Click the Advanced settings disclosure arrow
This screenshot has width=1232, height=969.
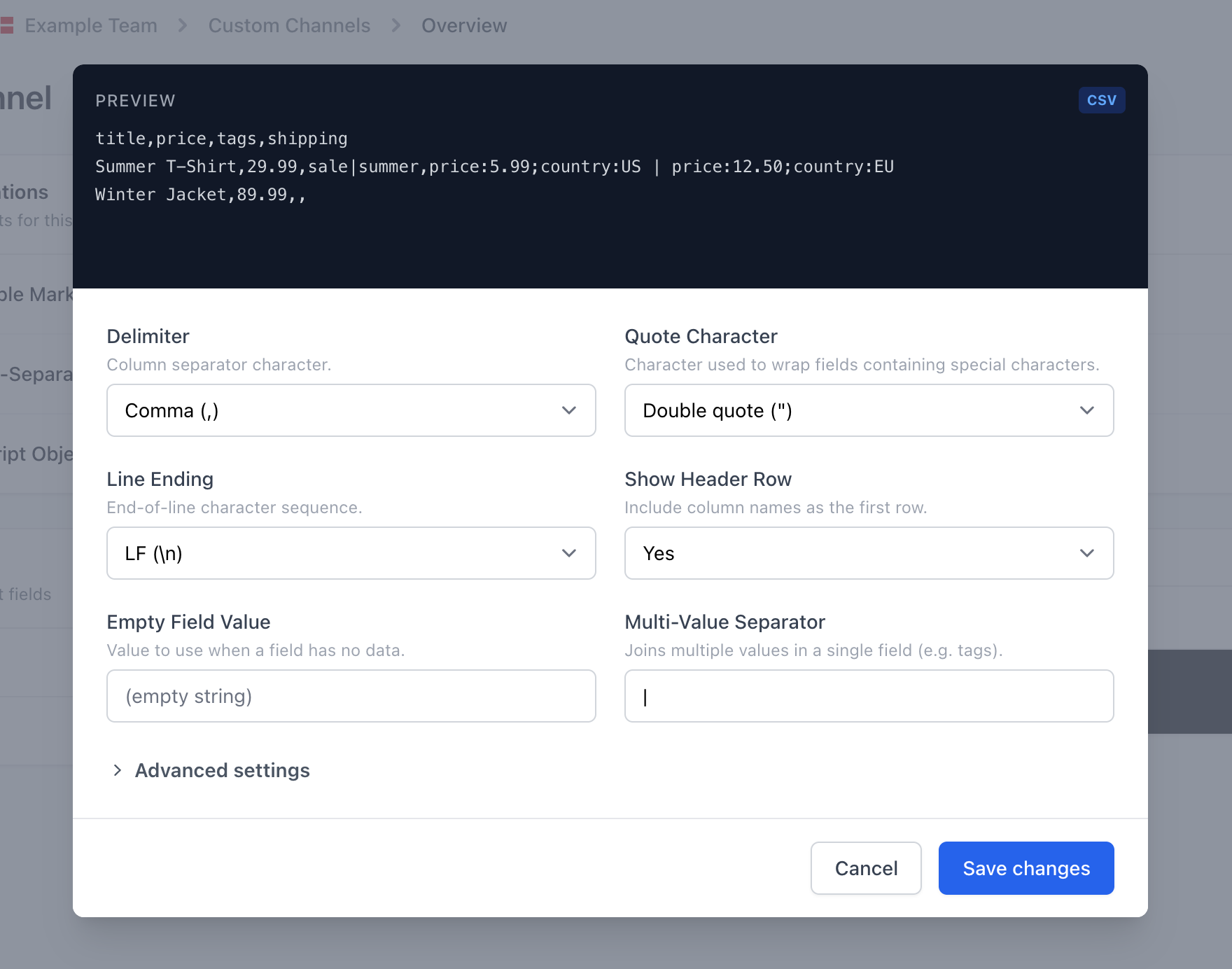pos(118,770)
